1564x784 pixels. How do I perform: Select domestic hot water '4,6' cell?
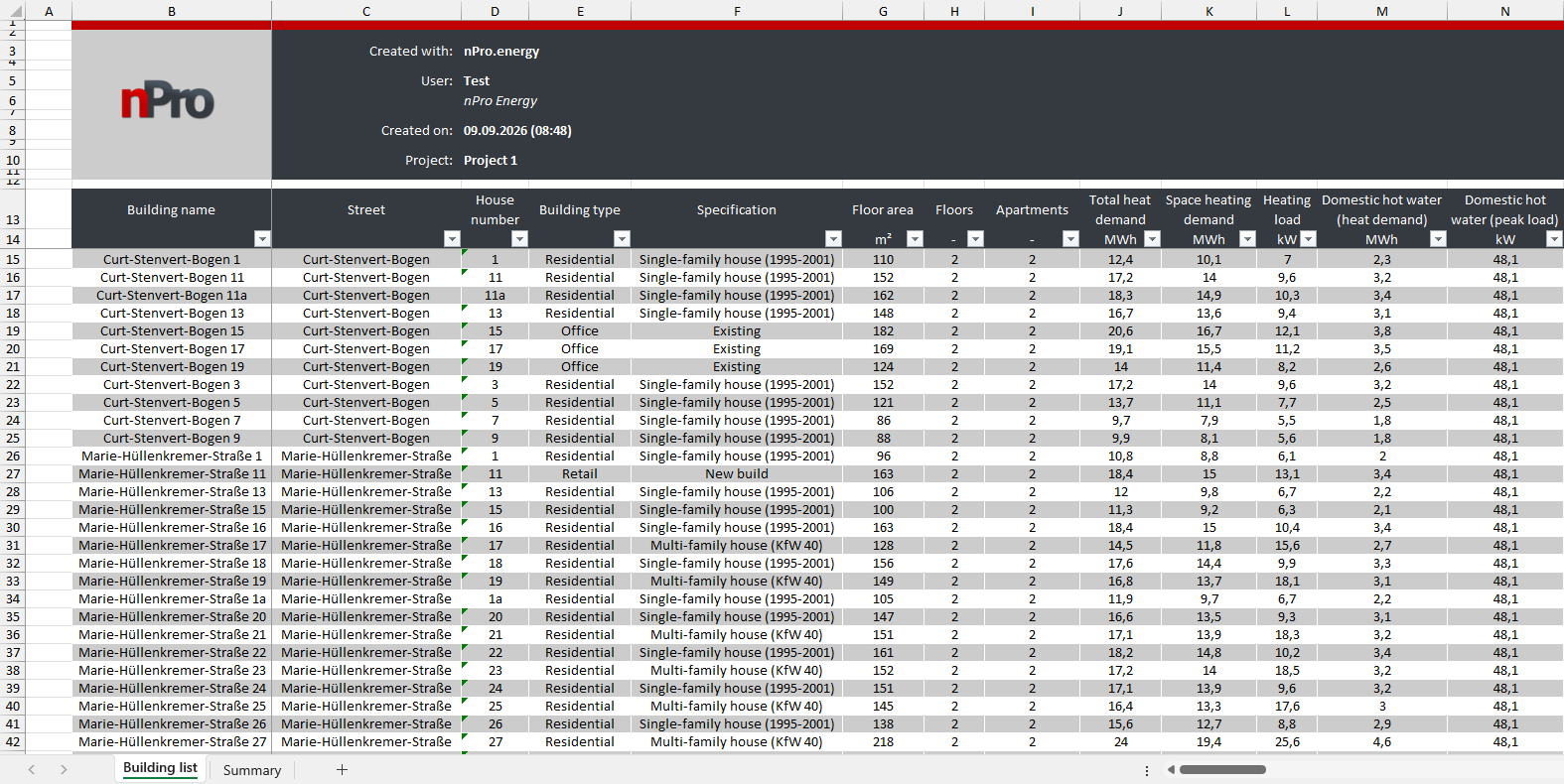(1382, 741)
